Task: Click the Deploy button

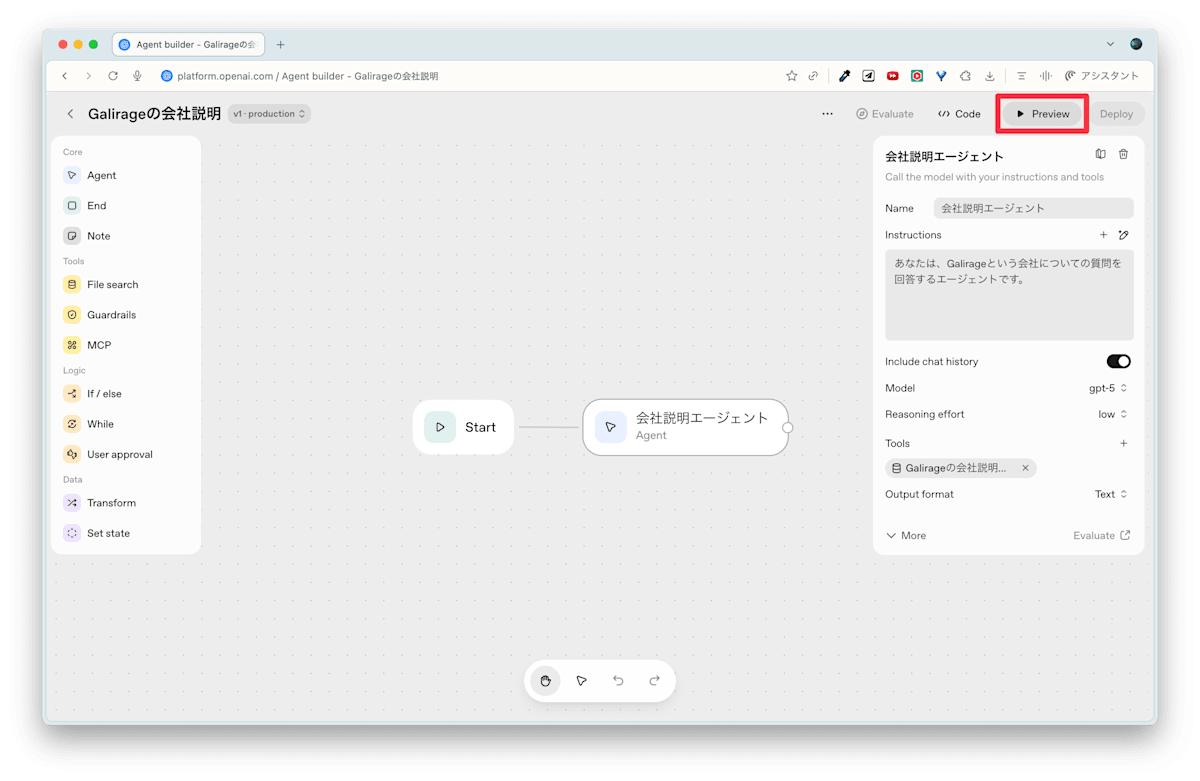Action: (x=1116, y=114)
